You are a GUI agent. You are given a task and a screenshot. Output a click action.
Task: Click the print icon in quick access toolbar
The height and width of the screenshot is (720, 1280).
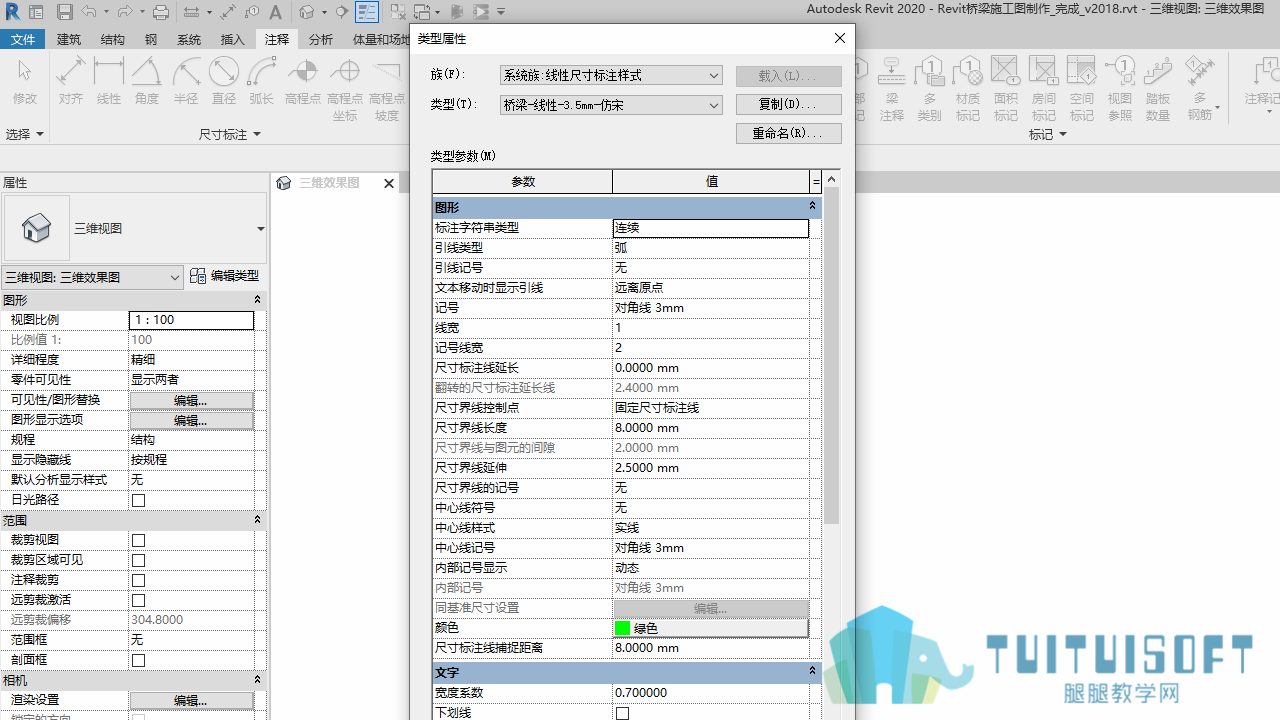[161, 13]
